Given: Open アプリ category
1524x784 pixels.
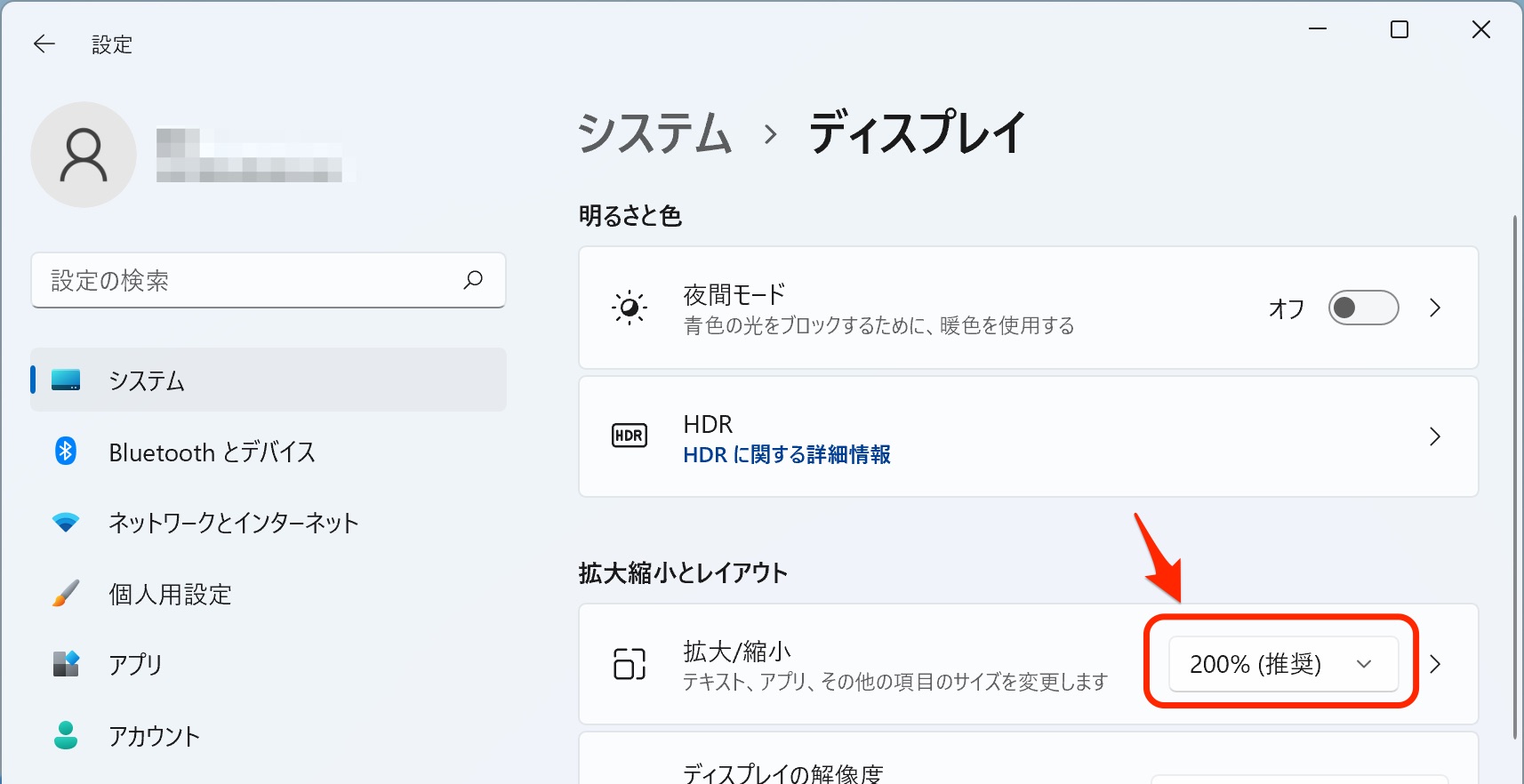Looking at the screenshot, I should point(269,664).
